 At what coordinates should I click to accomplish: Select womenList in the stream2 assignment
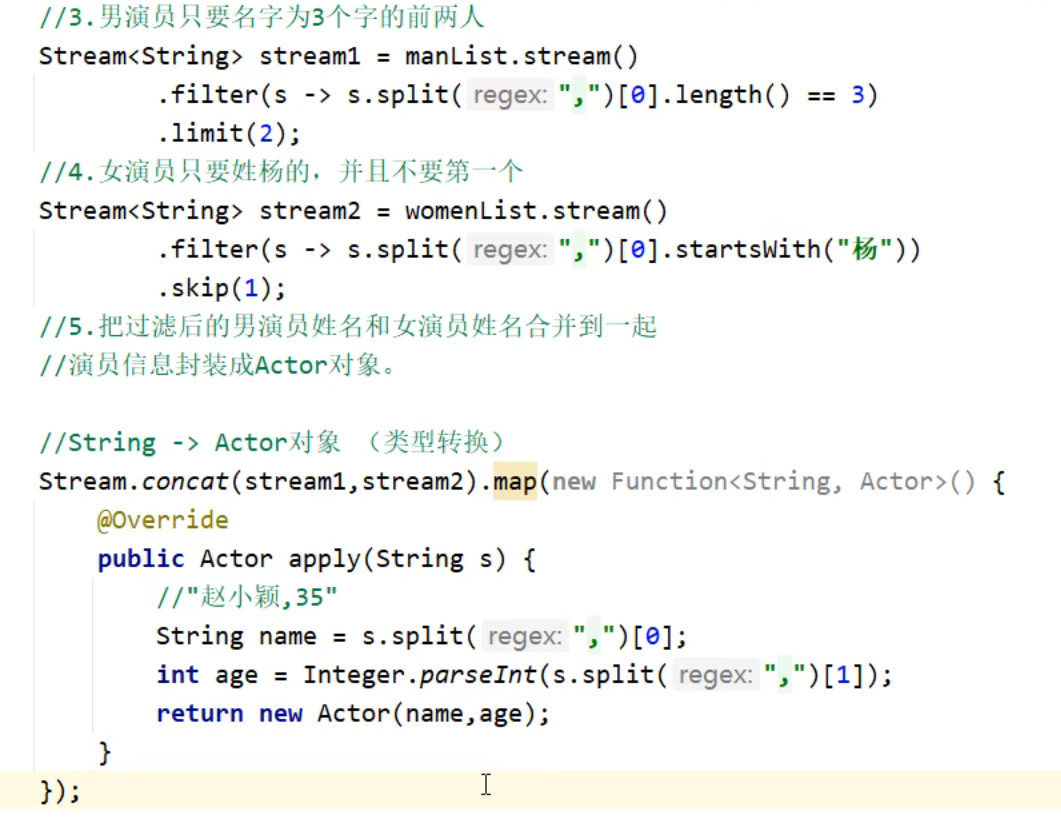point(461,211)
